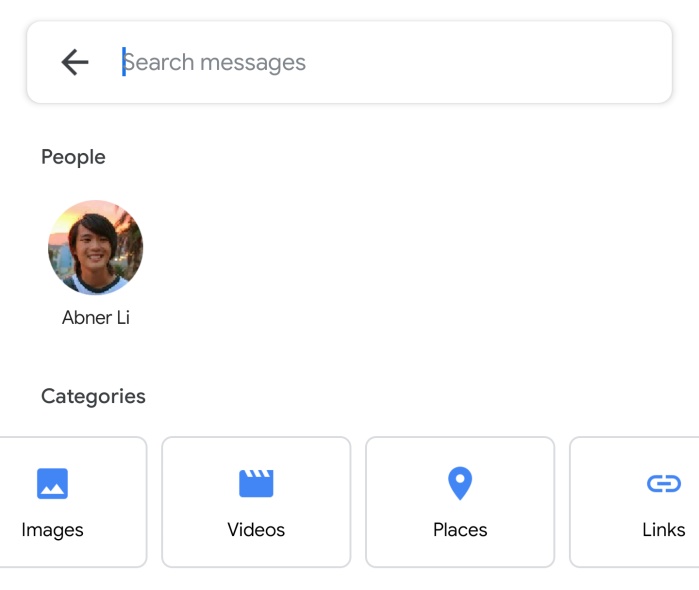
Task: Open Abner Li's profile photo
Action: (x=96, y=247)
